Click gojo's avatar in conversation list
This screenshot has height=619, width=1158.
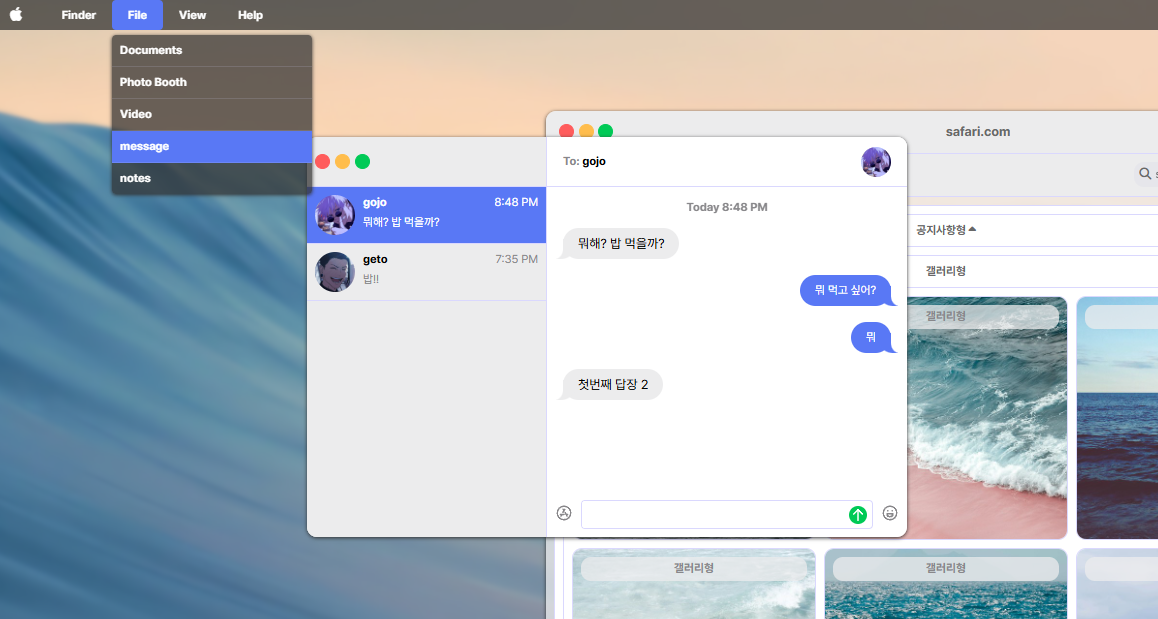pyautogui.click(x=335, y=215)
